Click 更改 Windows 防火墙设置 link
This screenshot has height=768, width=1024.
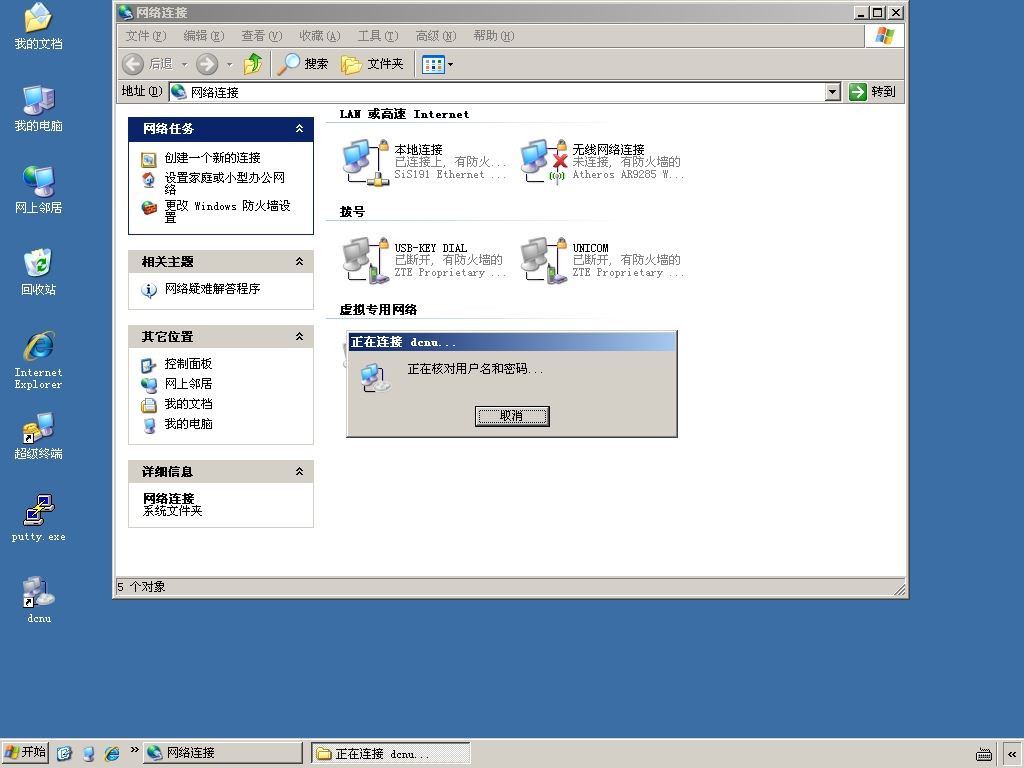[227, 211]
